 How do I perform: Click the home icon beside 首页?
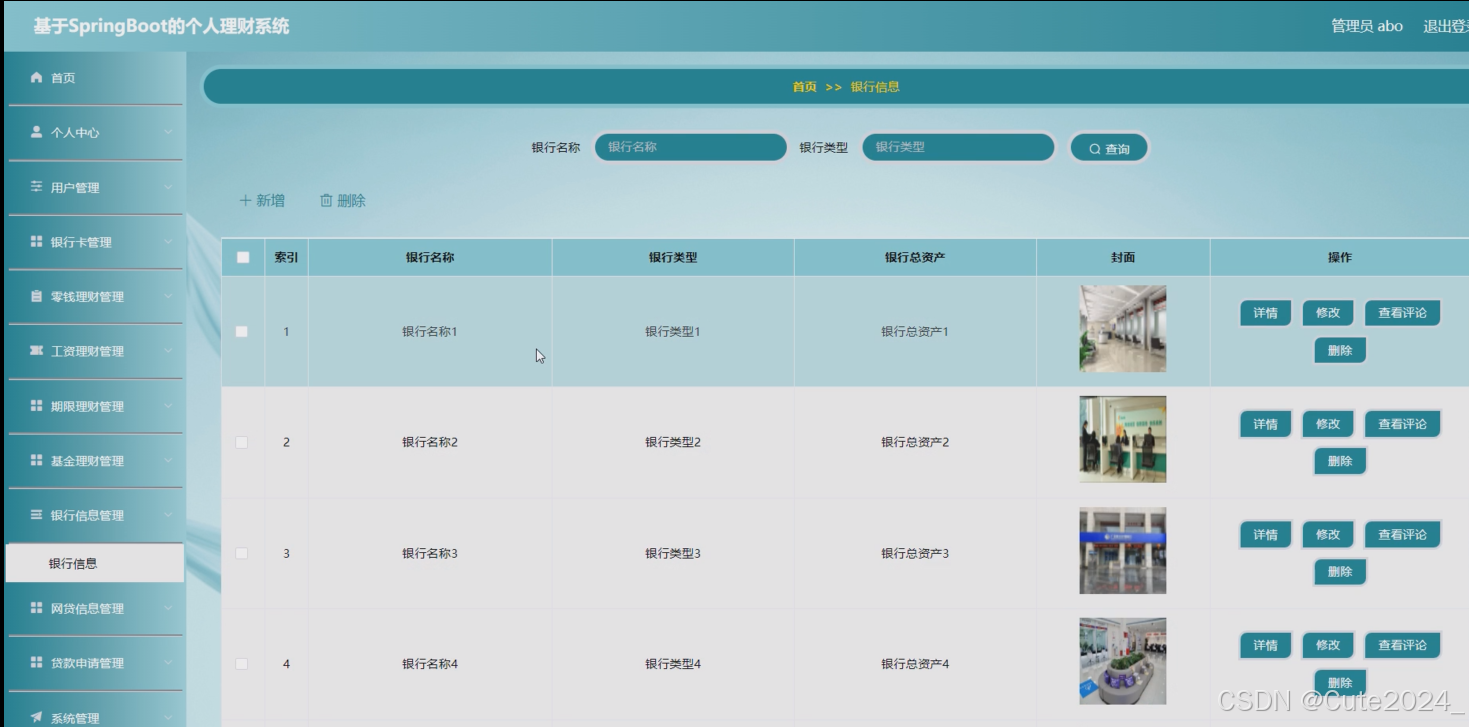(x=37, y=77)
